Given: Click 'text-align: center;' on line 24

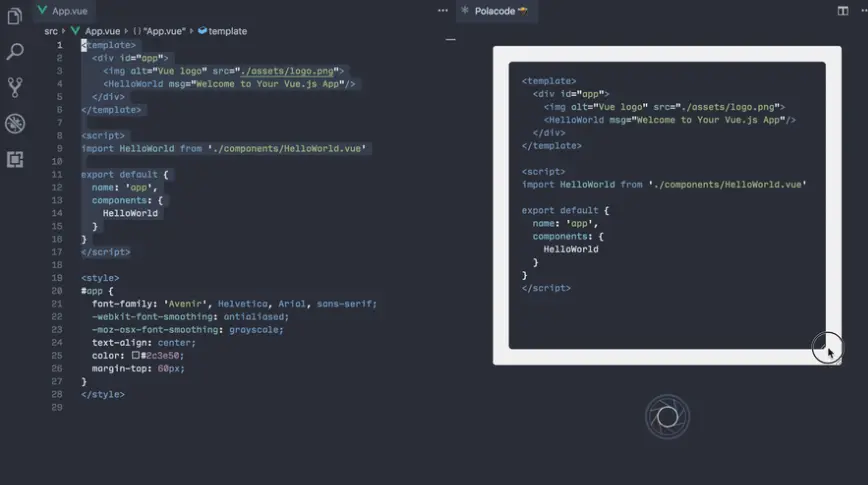Looking at the screenshot, I should 144,343.
